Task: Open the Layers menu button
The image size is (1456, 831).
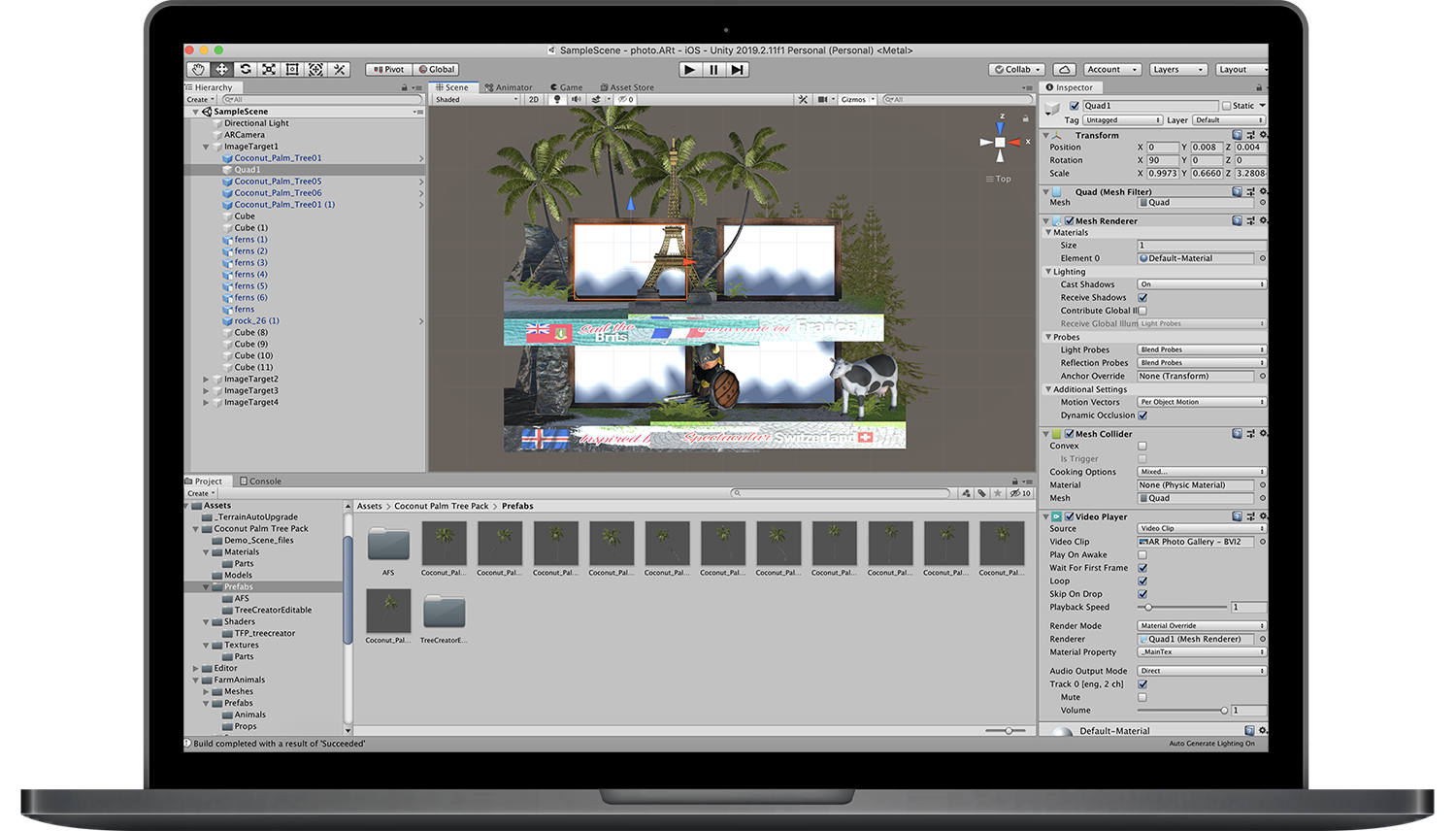Action: [1178, 70]
